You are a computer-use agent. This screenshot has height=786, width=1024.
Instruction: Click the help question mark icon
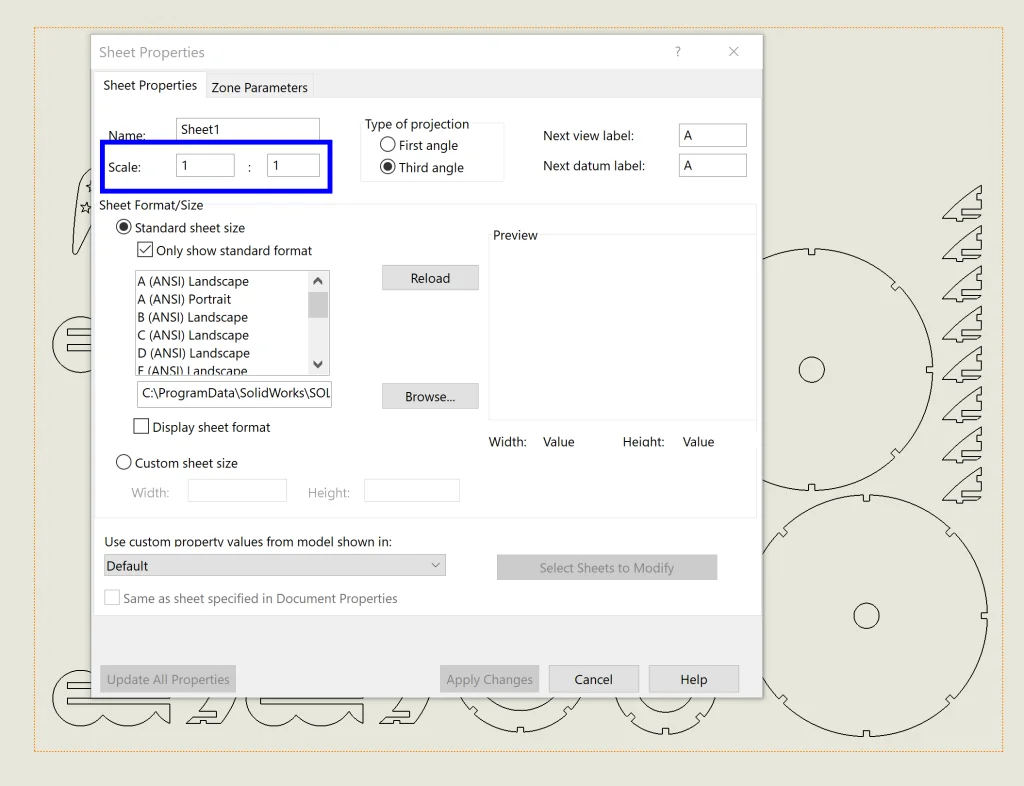[x=677, y=52]
